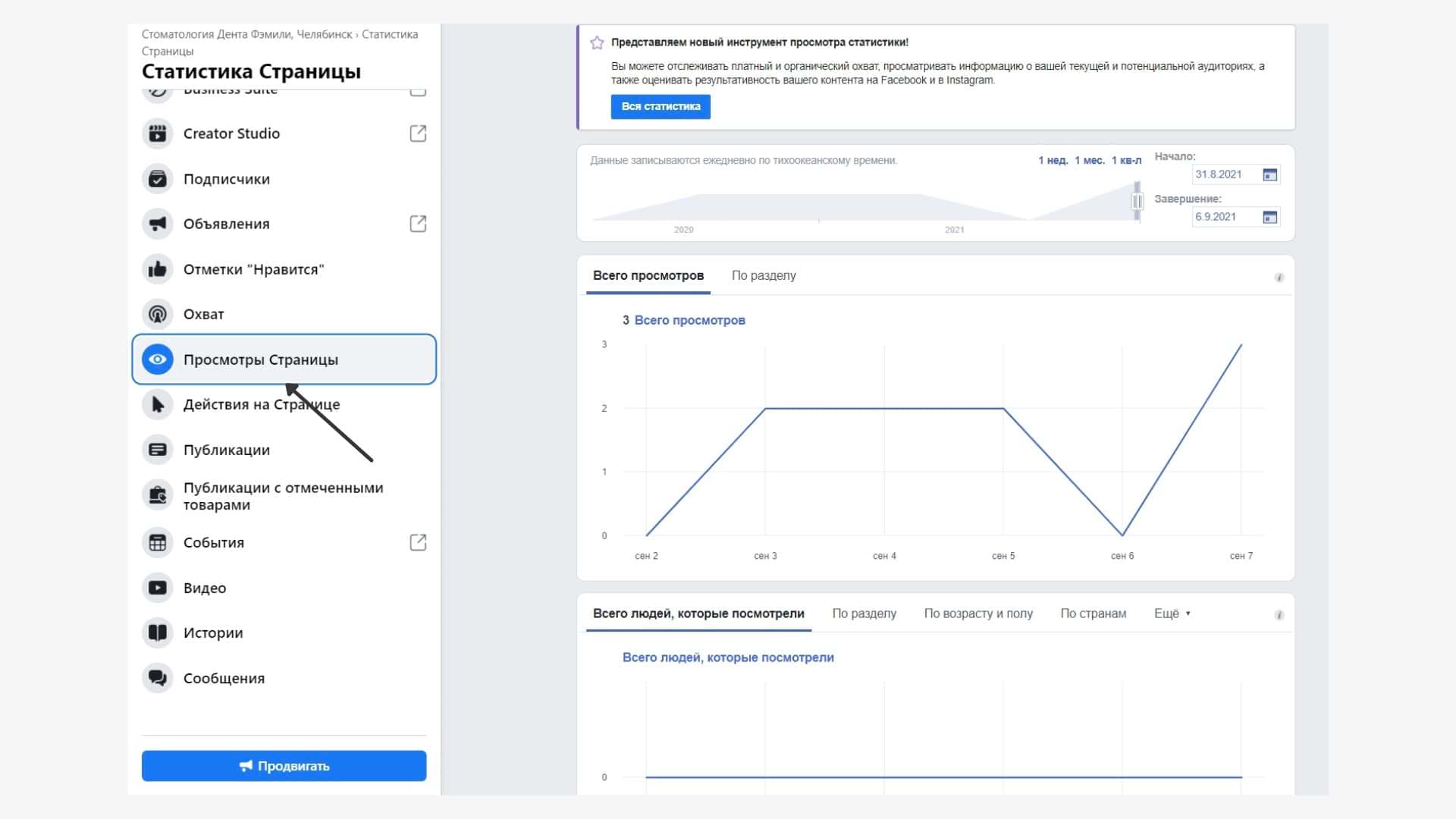This screenshot has width=1456, height=819.
Task: Click info icon on Всего просмотров chart
Action: point(1279,278)
